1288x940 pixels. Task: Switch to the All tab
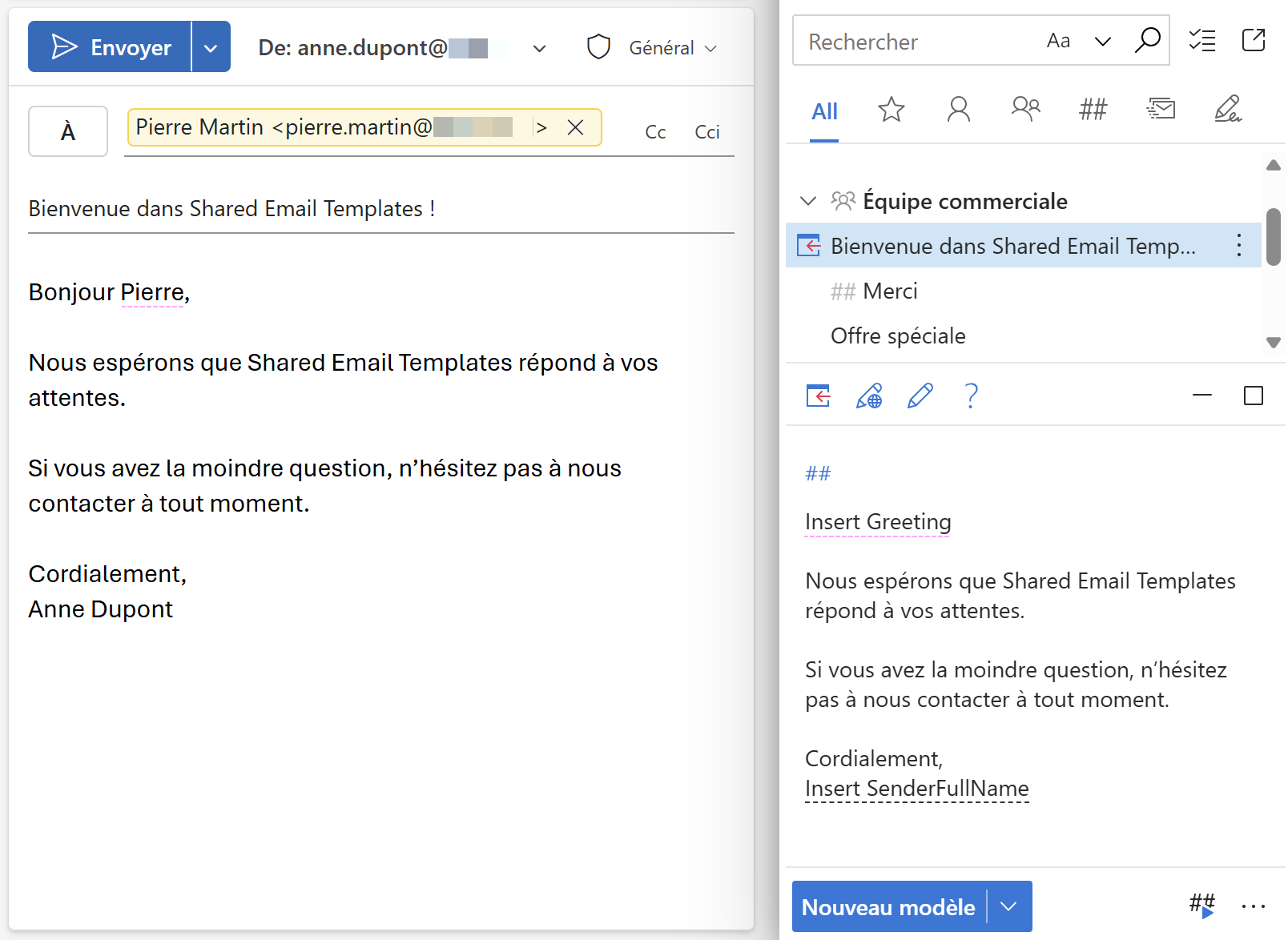click(x=824, y=111)
